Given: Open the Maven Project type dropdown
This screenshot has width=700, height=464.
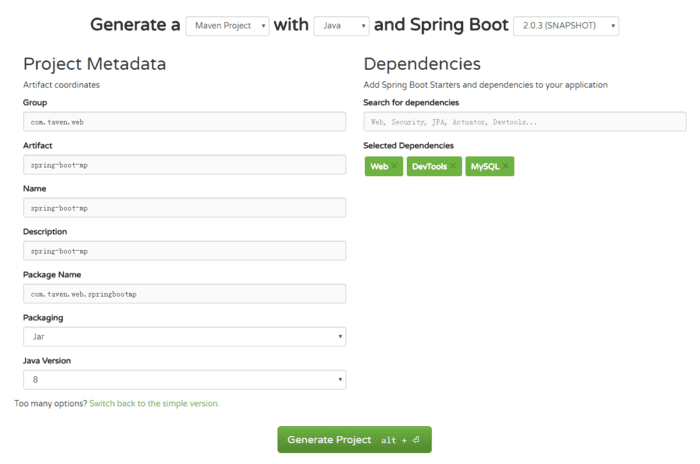Looking at the screenshot, I should coord(227,26).
